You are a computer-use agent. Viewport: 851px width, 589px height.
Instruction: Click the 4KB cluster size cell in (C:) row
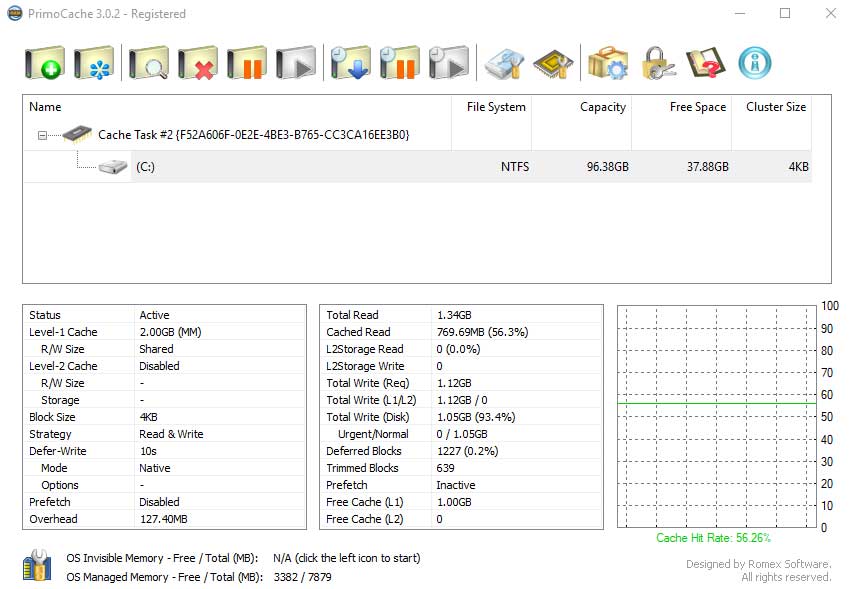798,167
